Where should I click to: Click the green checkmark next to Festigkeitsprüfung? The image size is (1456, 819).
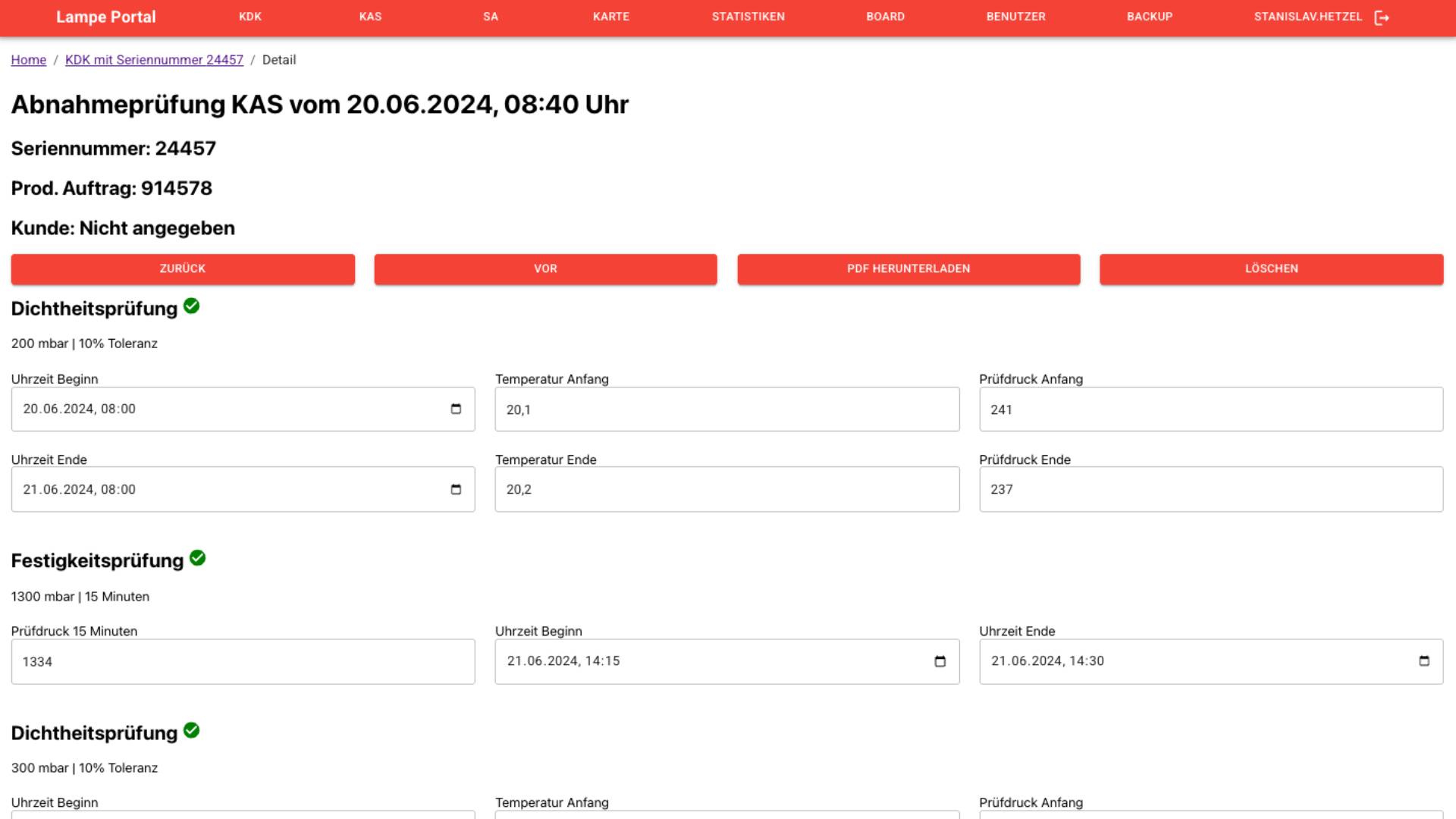tap(198, 559)
